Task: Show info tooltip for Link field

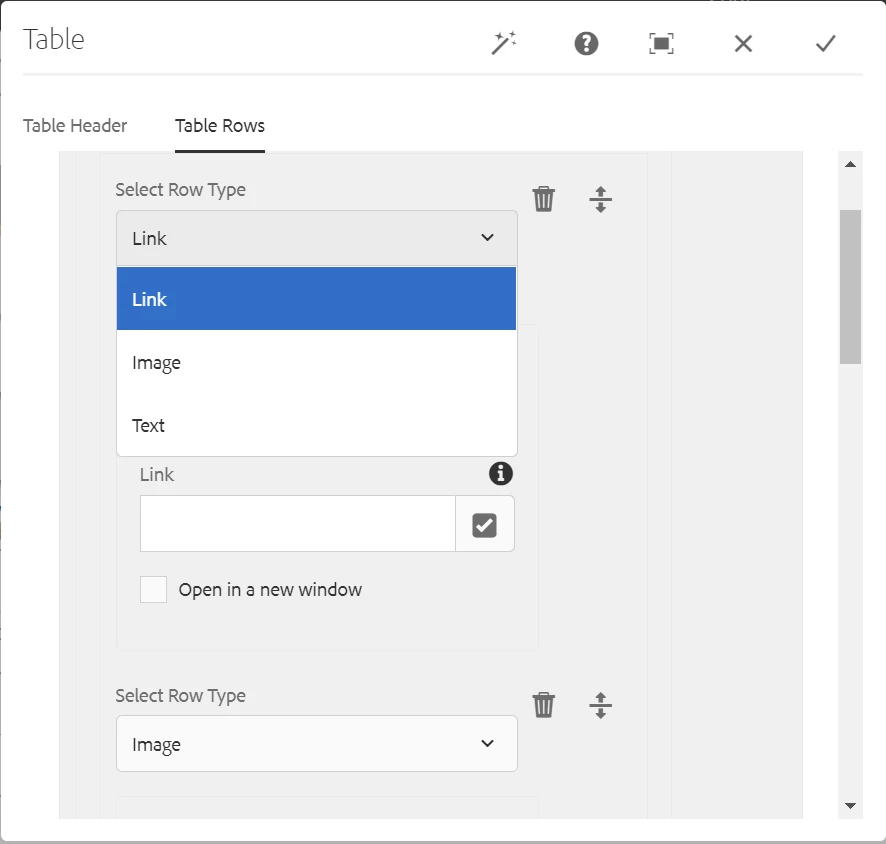Action: click(501, 473)
